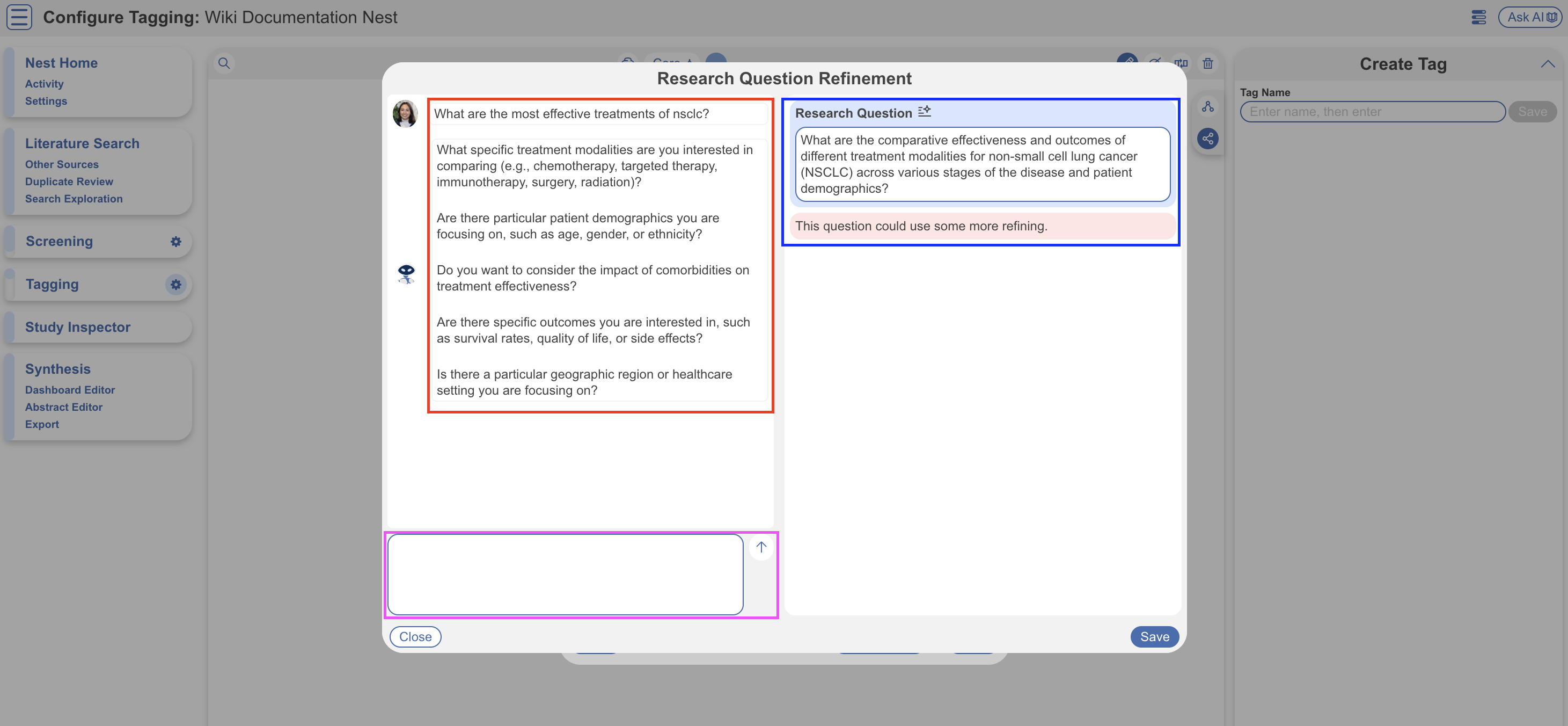Click the stacked list icon near Ask AI
The image size is (1568, 726).
(1478, 17)
